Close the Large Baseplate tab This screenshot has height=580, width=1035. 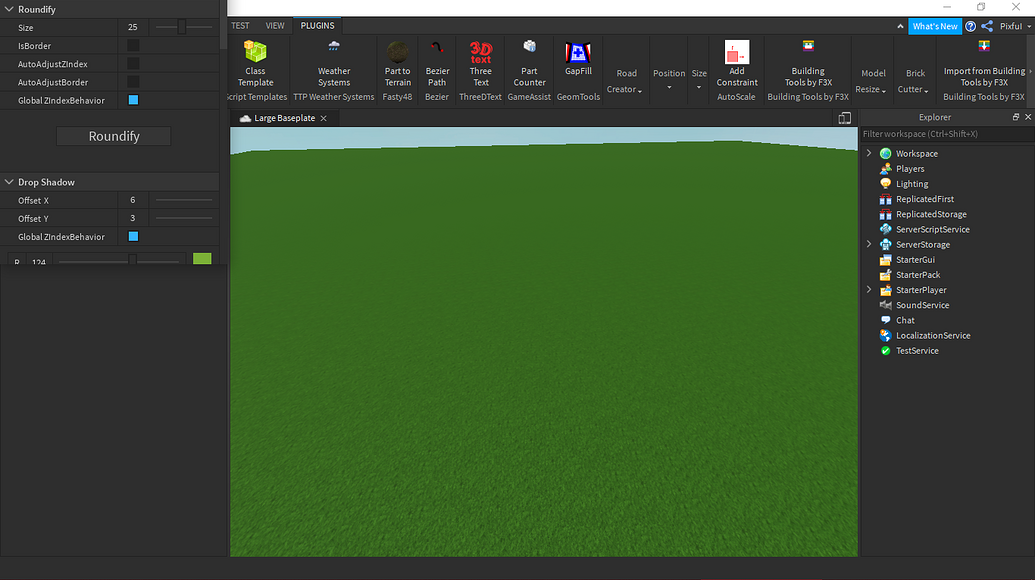pos(323,118)
